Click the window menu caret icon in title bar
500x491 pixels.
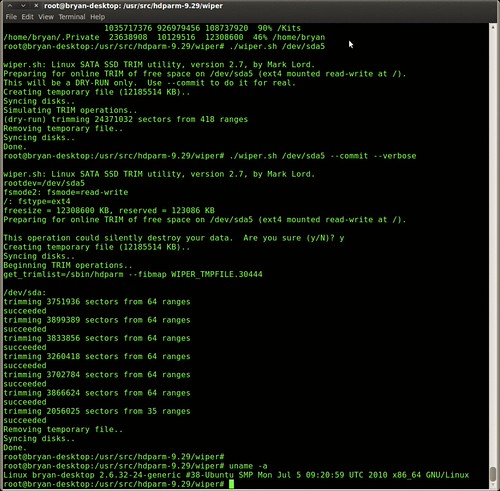click(10, 6)
